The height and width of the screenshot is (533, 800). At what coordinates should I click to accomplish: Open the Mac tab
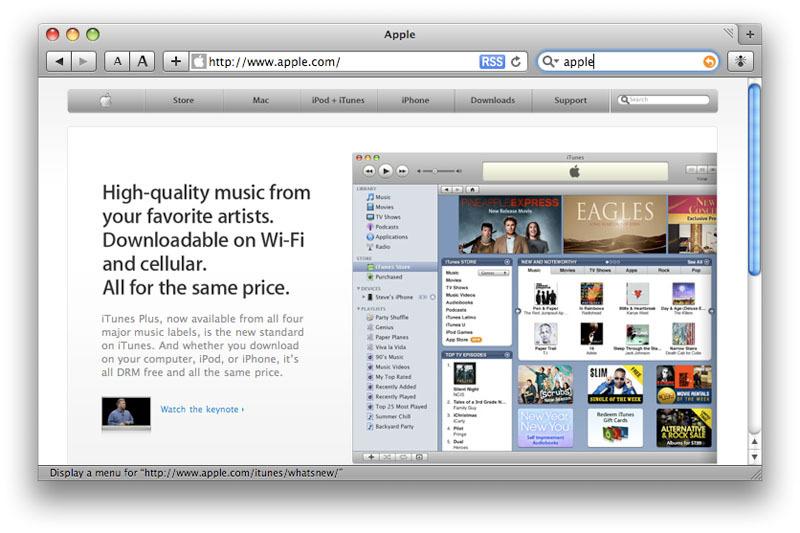[x=261, y=100]
